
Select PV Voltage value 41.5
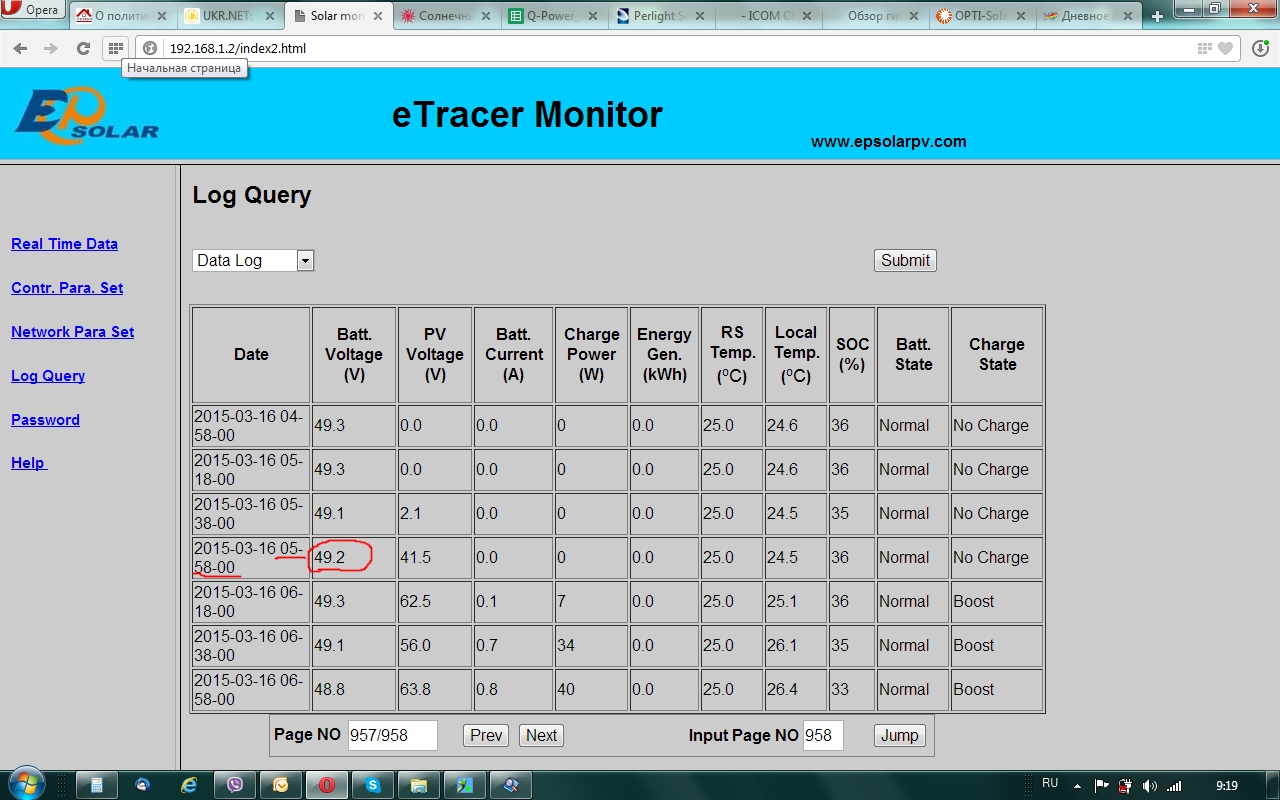point(416,557)
